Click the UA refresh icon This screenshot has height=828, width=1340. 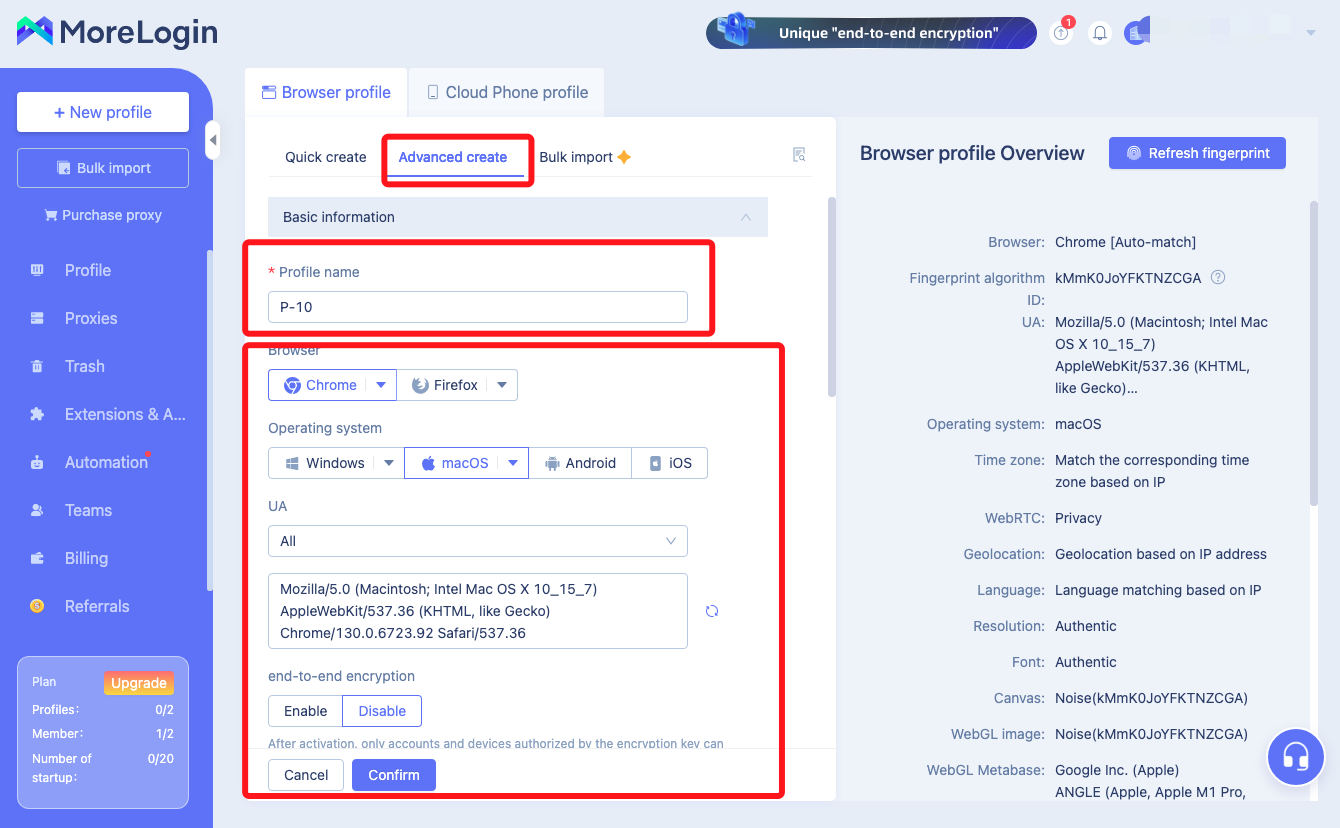pos(712,611)
